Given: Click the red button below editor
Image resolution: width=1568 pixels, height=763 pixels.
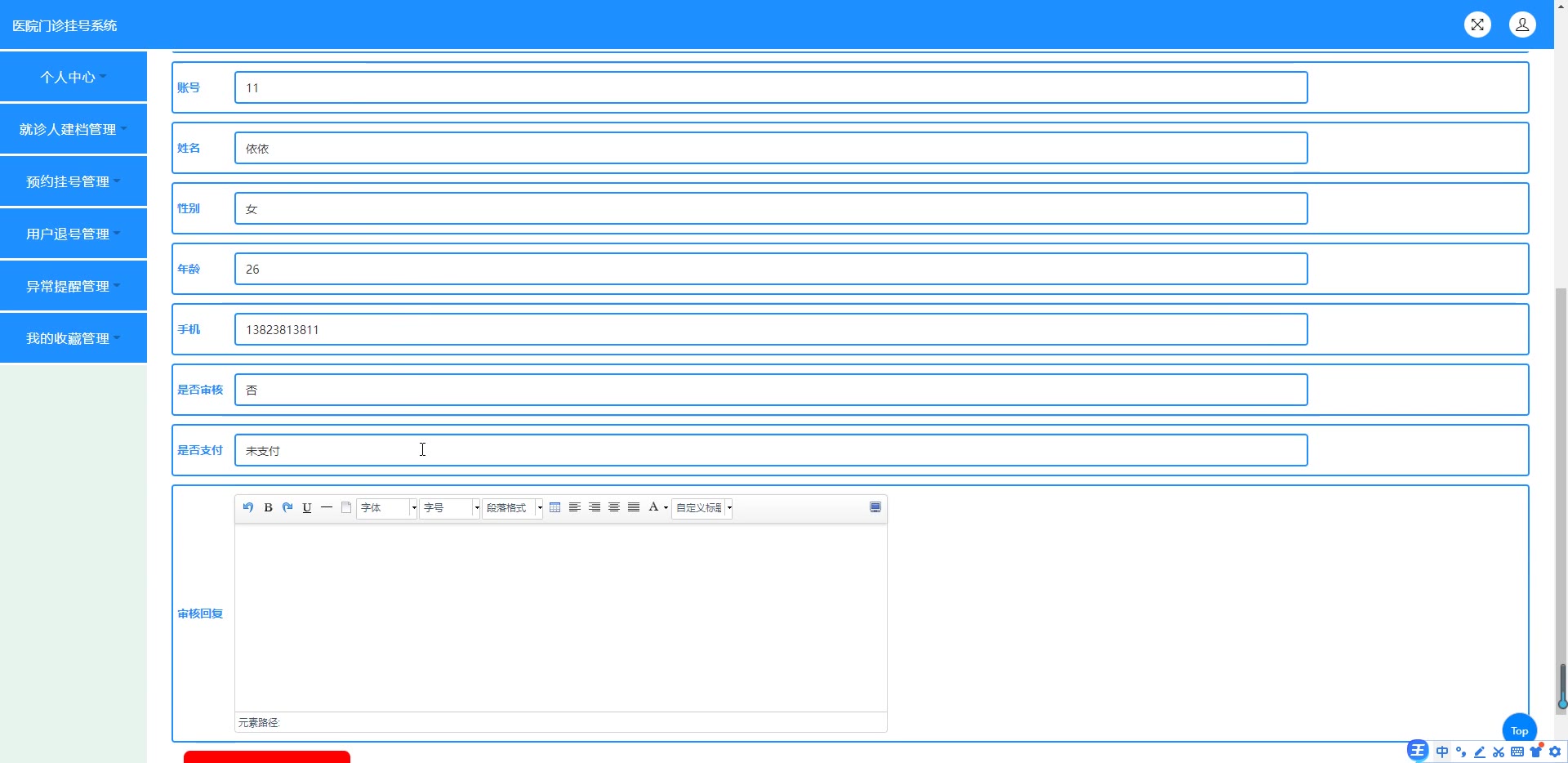Looking at the screenshot, I should 267,757.
